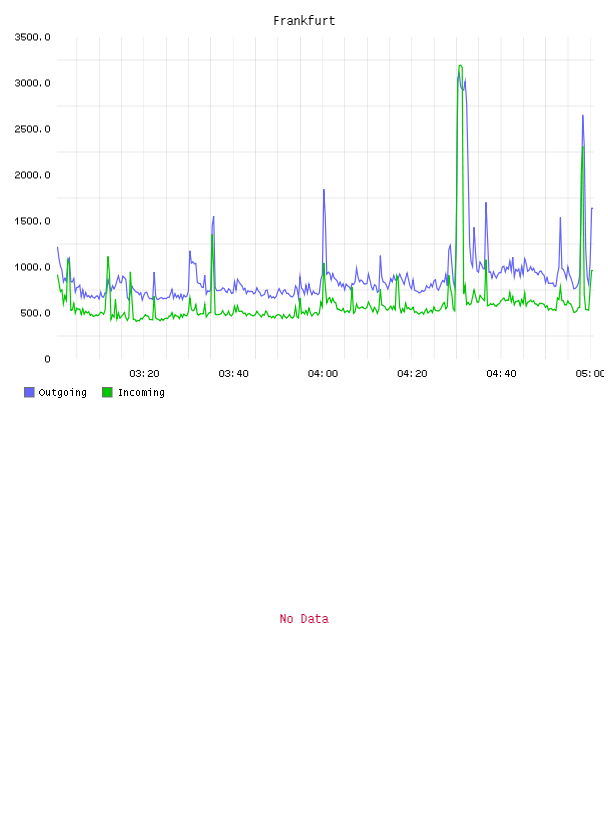608x816 pixels.
Task: Click the 1000.0 y-axis label
Action: 32,267
